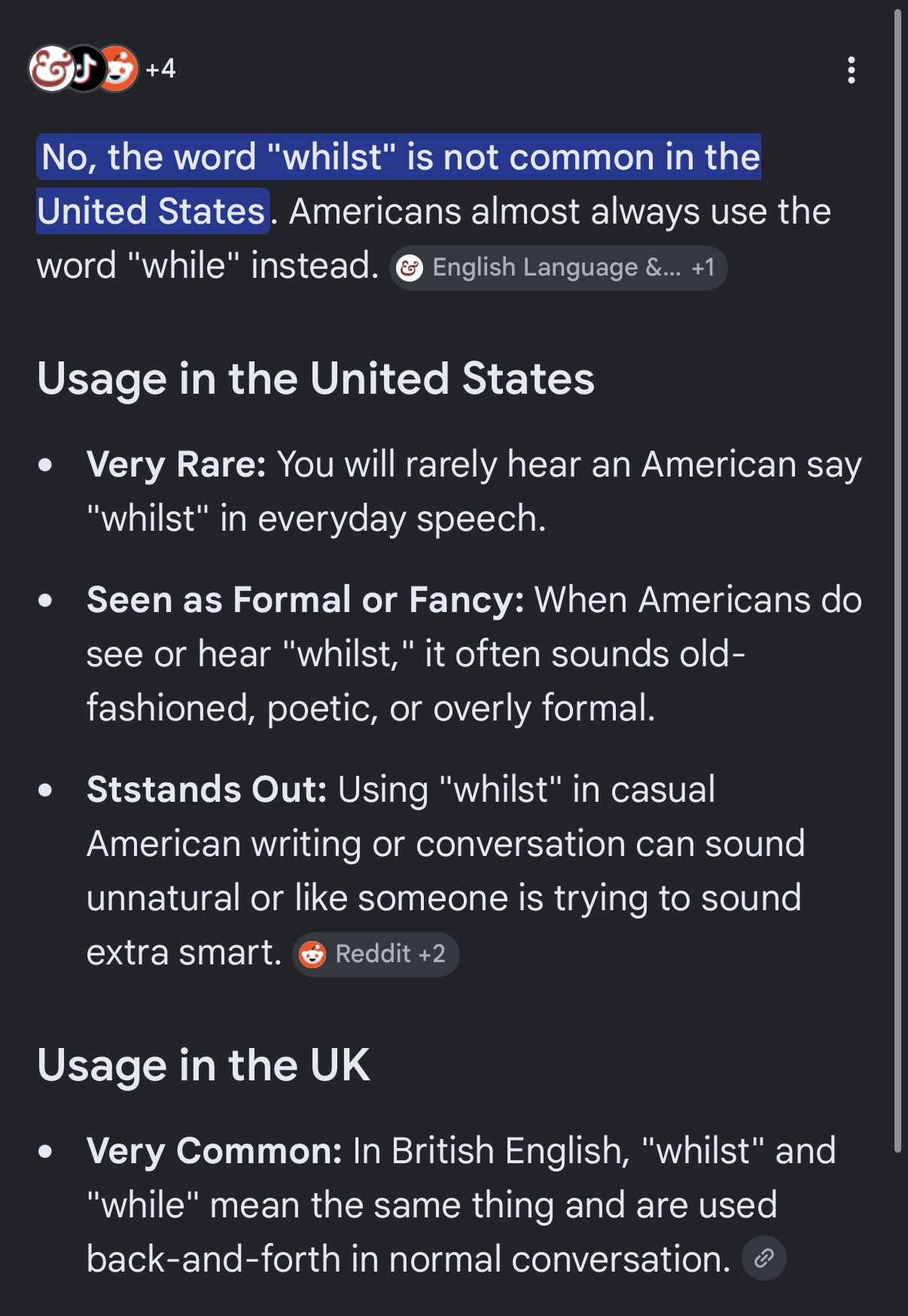Open the three-dot more options menu
This screenshot has width=908, height=1316.
coord(852,70)
